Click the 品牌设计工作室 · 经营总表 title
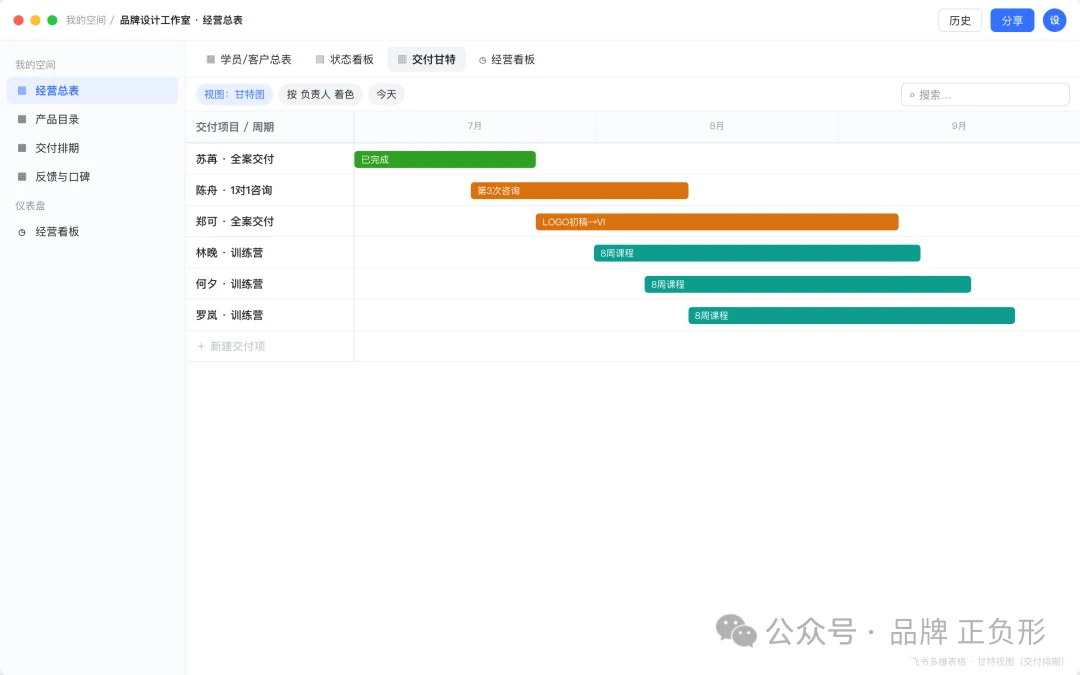 click(x=181, y=20)
